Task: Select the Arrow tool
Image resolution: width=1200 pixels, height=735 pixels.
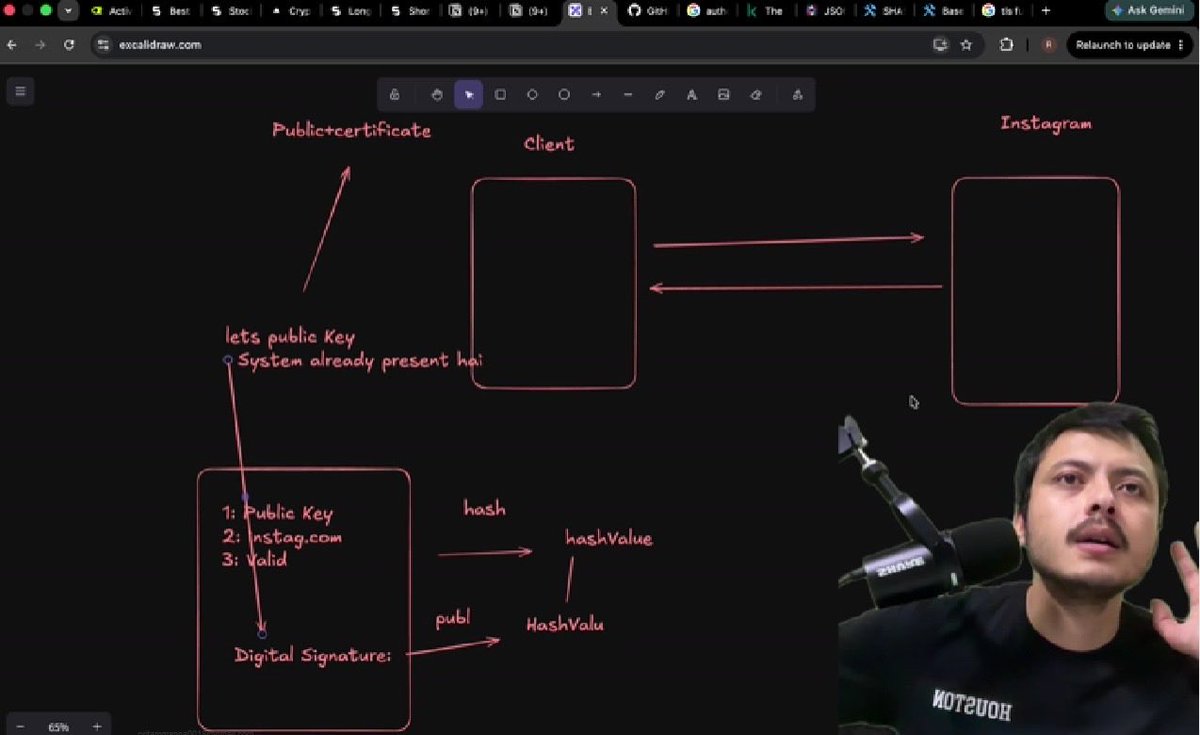Action: [x=596, y=95]
